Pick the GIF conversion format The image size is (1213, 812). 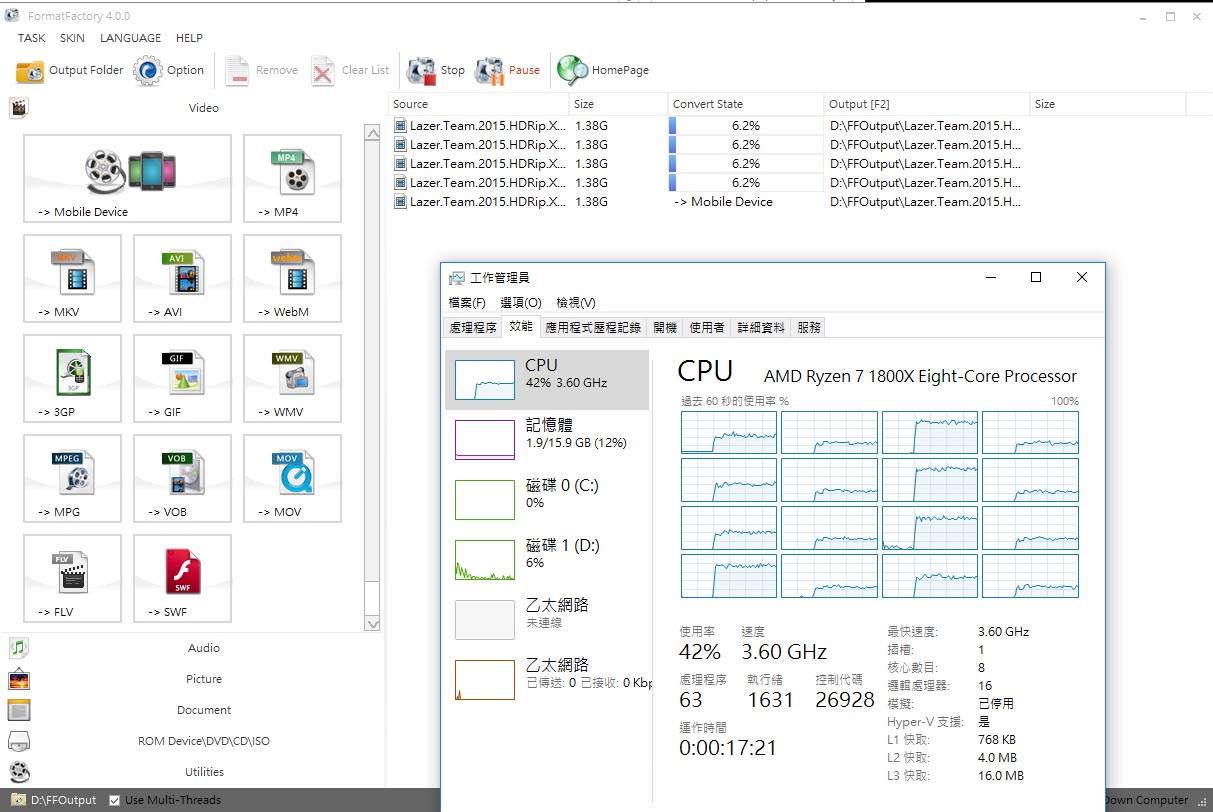point(182,379)
